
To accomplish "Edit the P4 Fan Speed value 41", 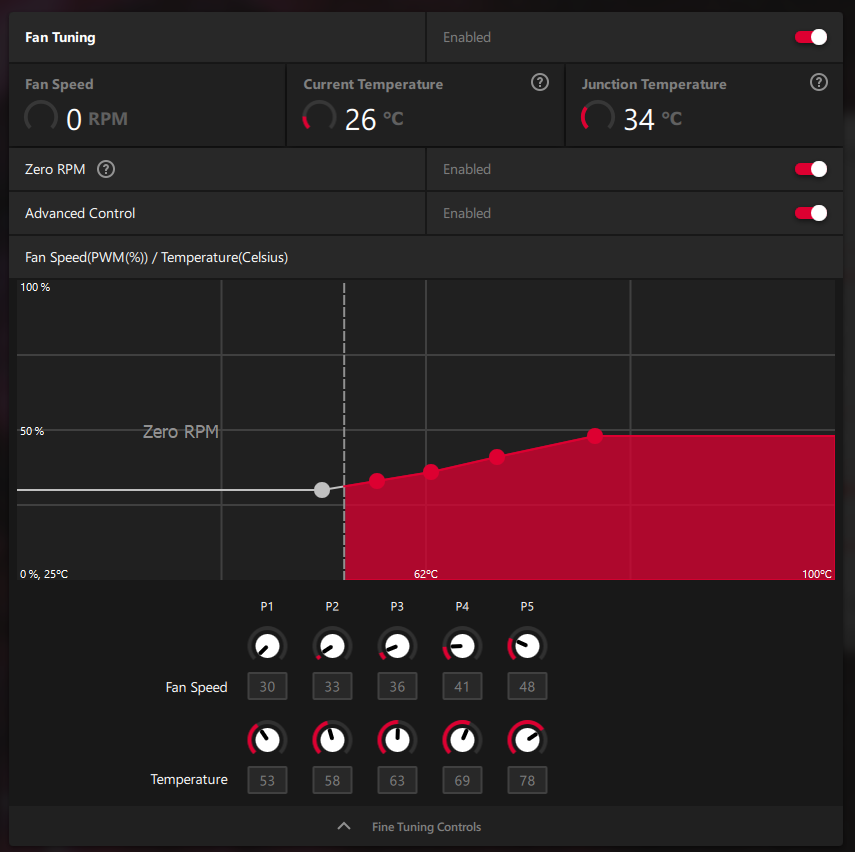I will point(462,687).
